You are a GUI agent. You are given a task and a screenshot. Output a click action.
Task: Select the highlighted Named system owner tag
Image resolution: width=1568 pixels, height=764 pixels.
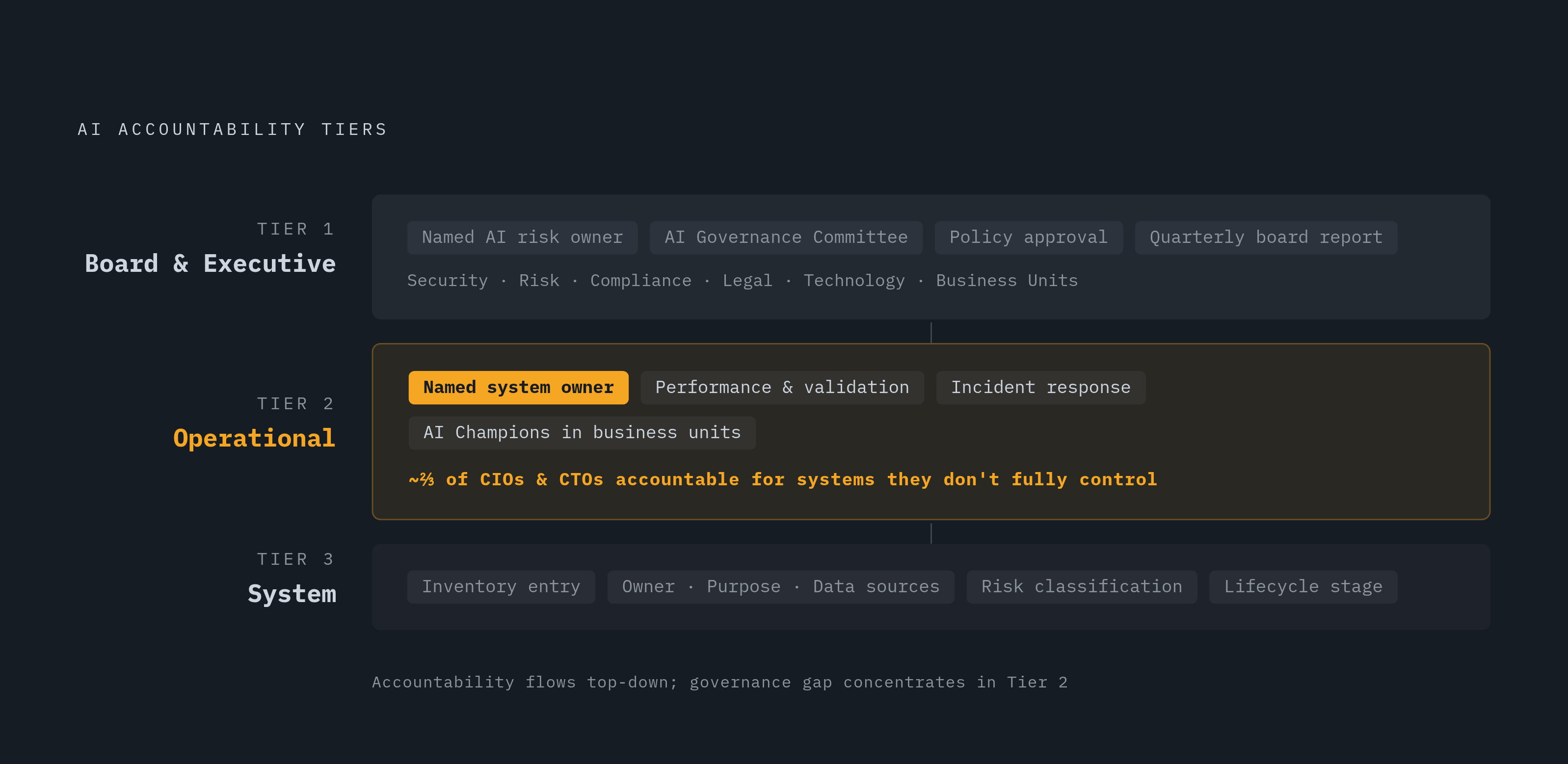519,388
